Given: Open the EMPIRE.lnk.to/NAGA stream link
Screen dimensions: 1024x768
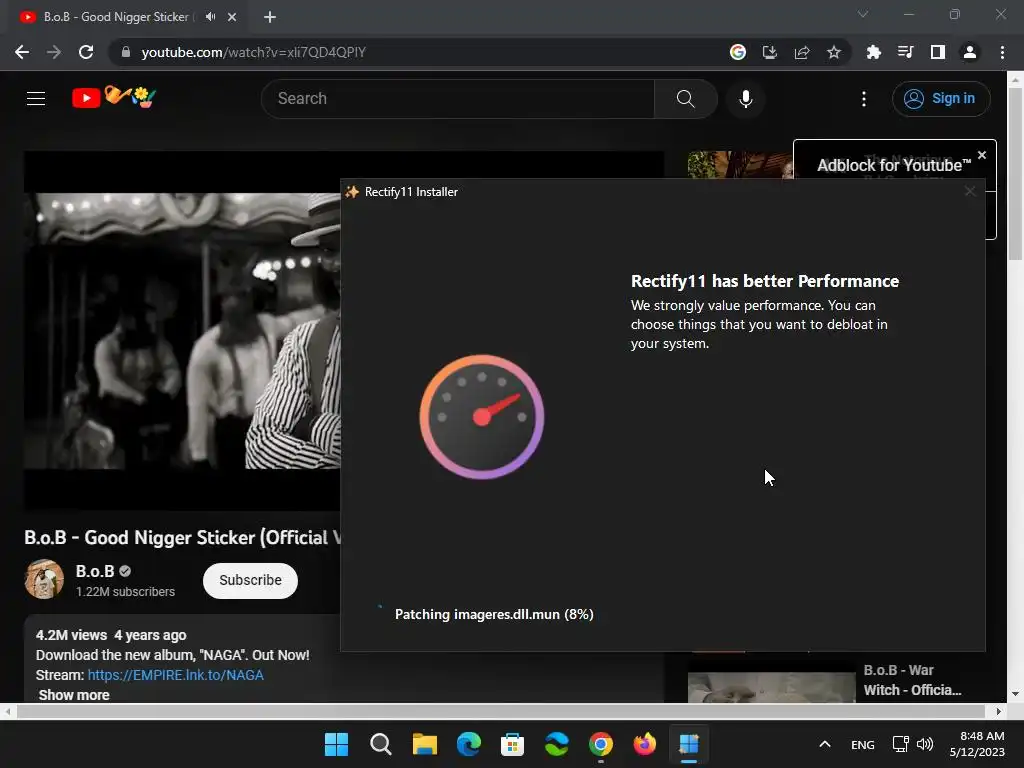Looking at the screenshot, I should pos(176,675).
